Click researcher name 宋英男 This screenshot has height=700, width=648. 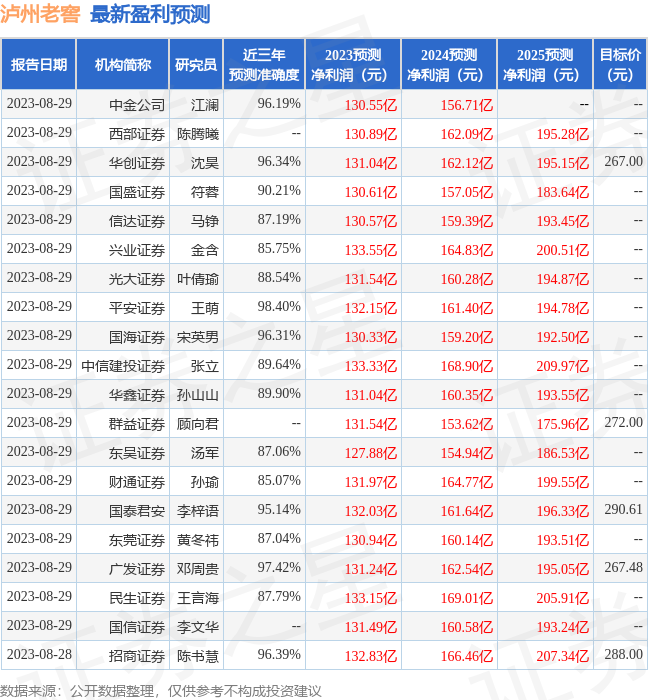coord(198,337)
